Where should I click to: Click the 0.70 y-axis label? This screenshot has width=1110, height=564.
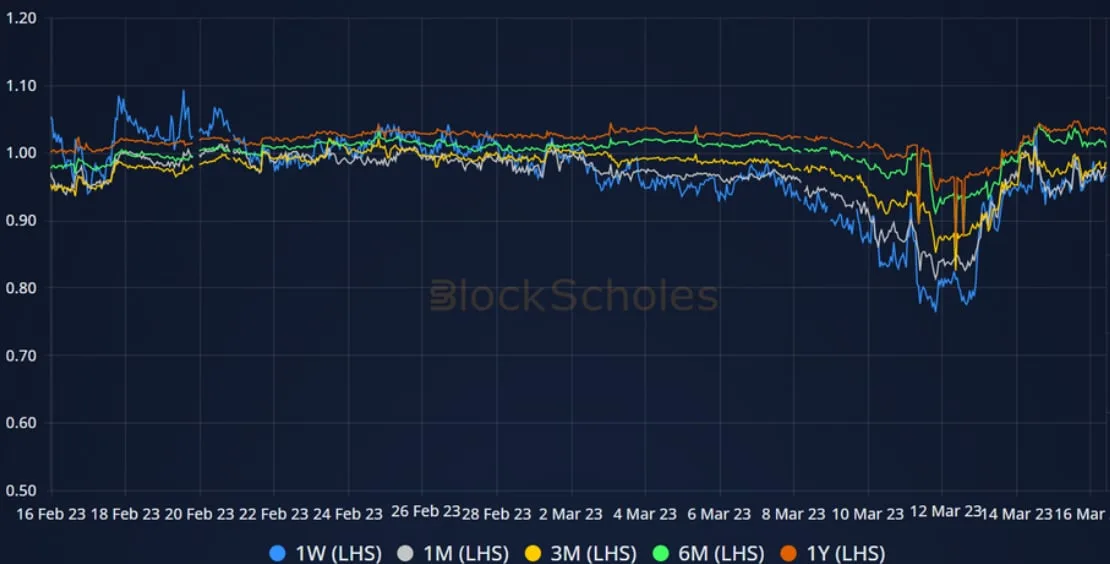point(21,356)
